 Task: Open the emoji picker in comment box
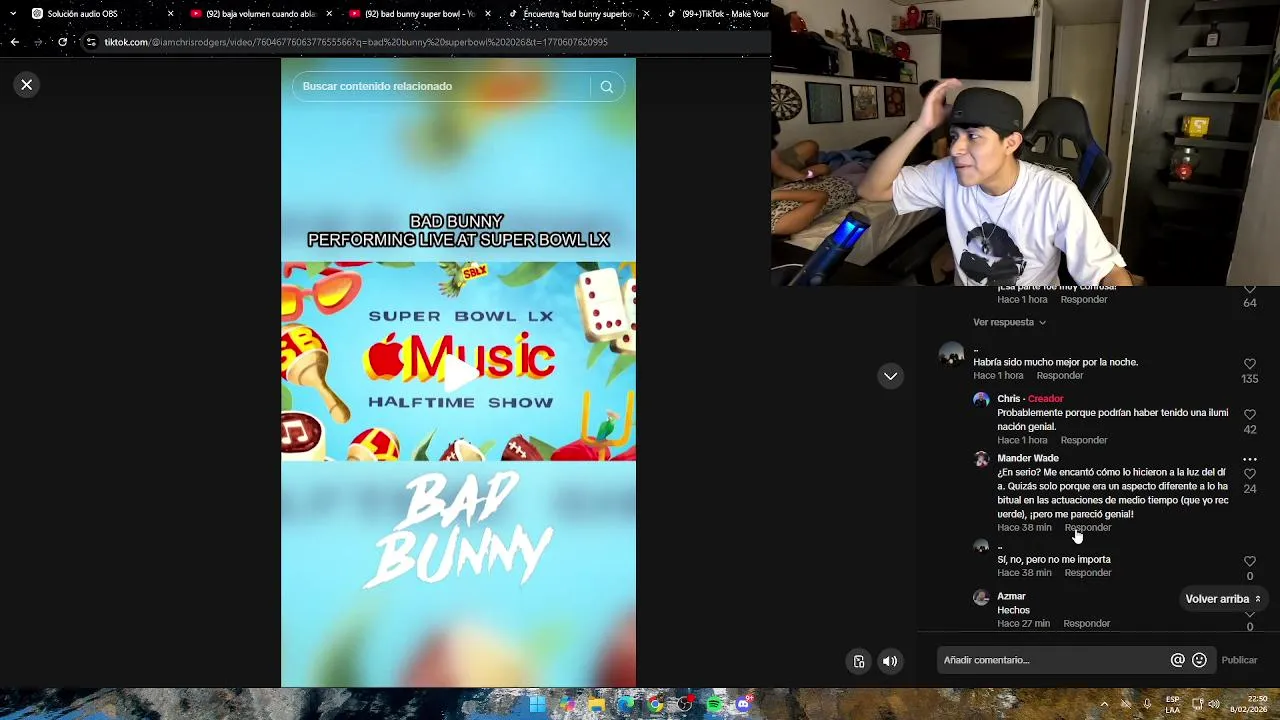[x=1199, y=660]
